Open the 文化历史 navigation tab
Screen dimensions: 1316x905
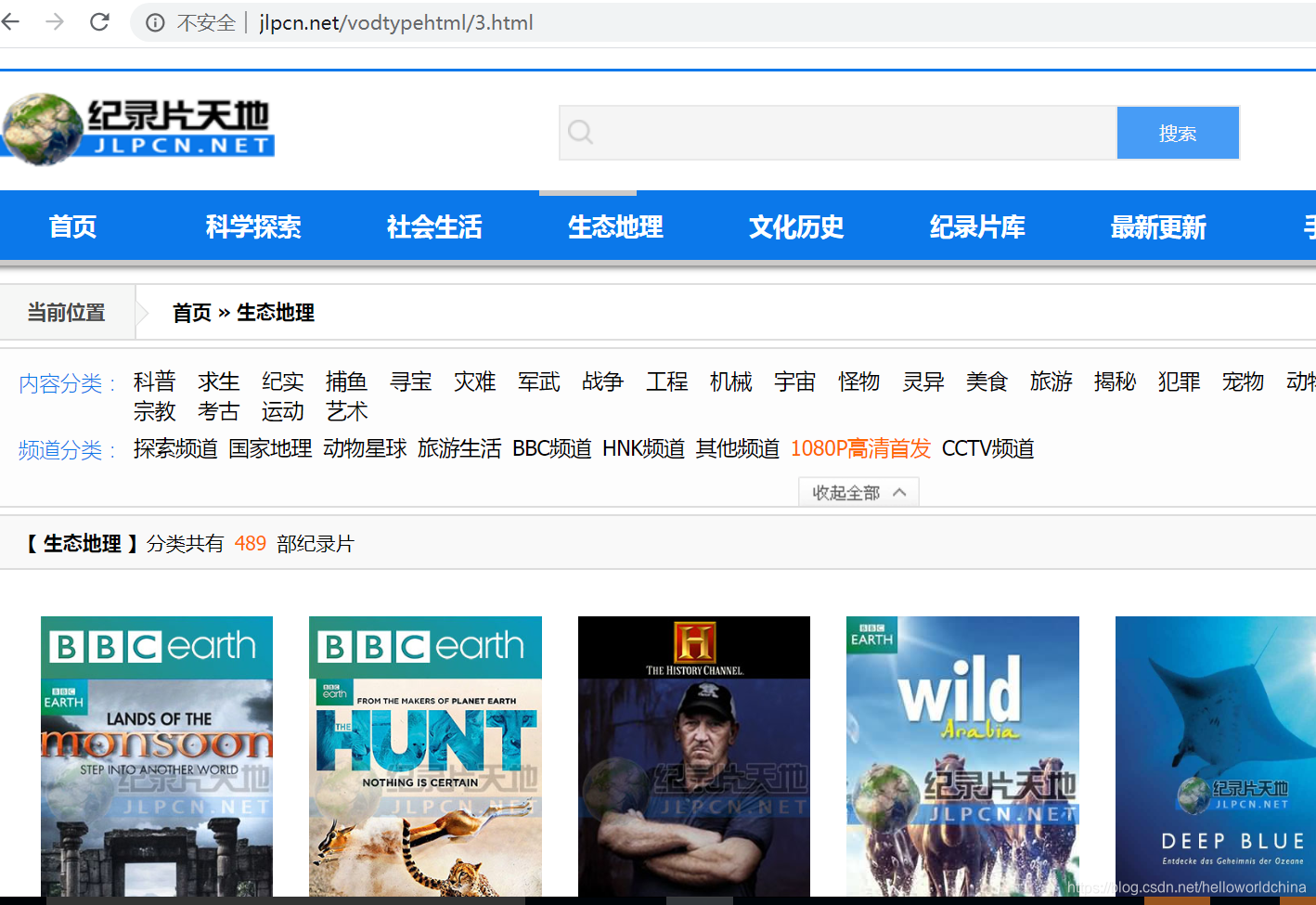pyautogui.click(x=796, y=226)
